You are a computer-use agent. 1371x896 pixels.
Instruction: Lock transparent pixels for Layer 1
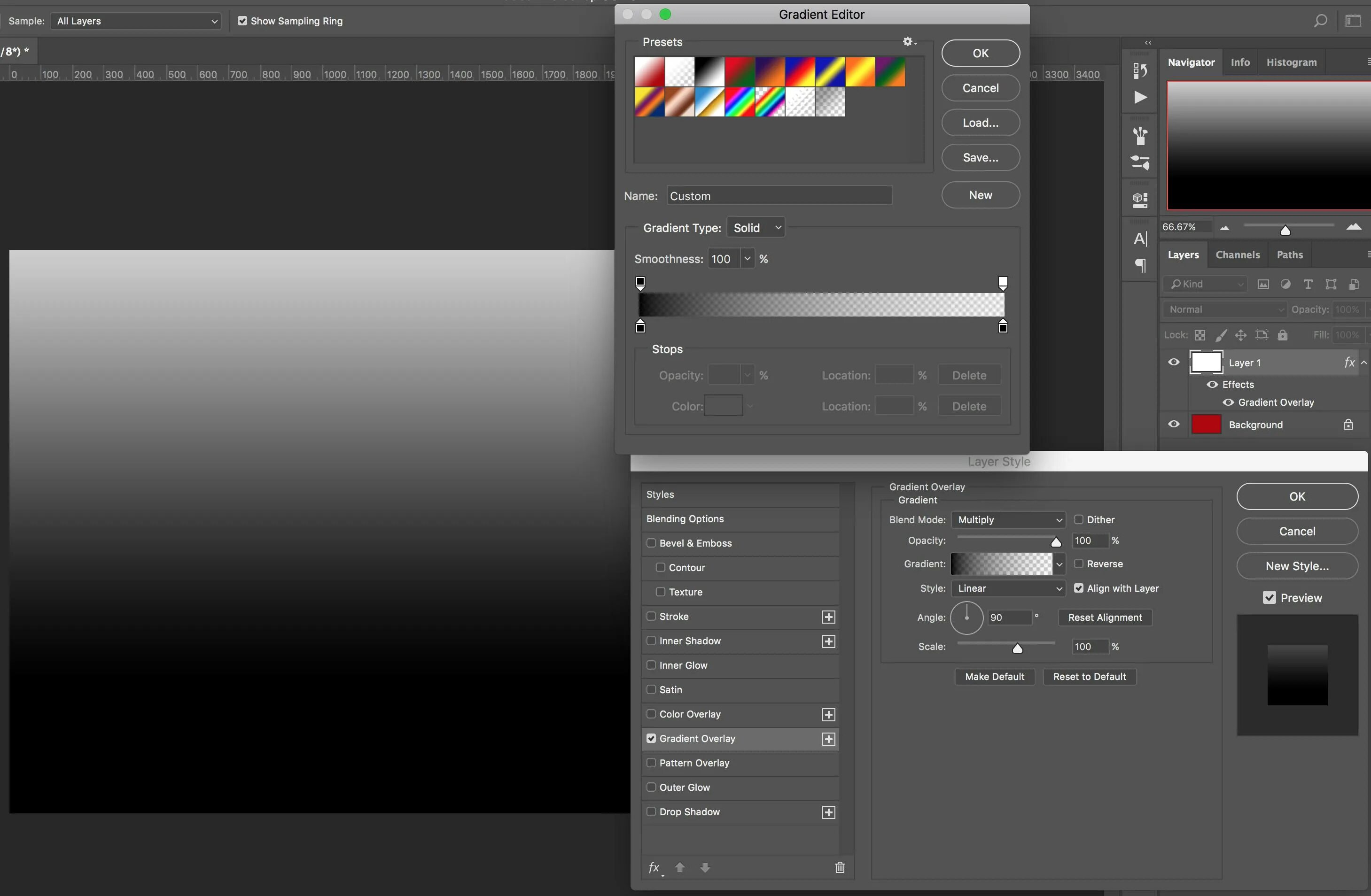tap(1200, 335)
